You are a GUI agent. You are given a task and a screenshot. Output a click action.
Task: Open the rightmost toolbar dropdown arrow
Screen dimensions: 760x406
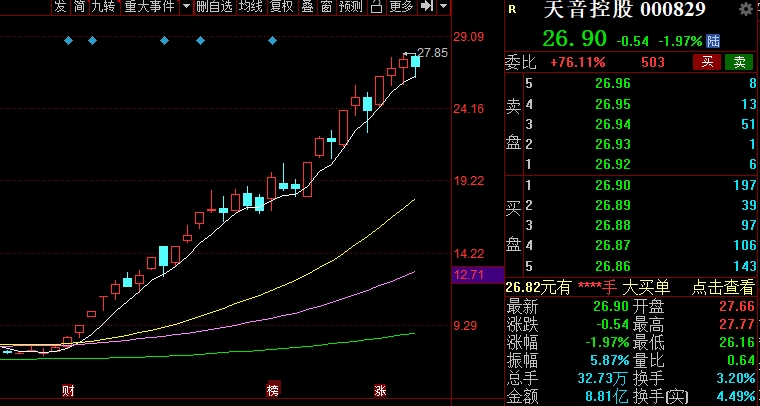[441, 7]
